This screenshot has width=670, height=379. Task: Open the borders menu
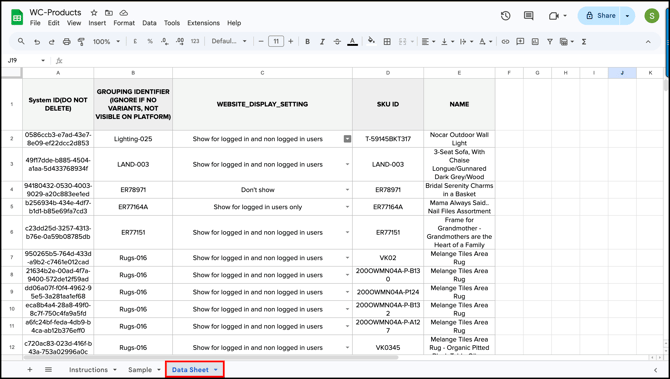pos(387,41)
